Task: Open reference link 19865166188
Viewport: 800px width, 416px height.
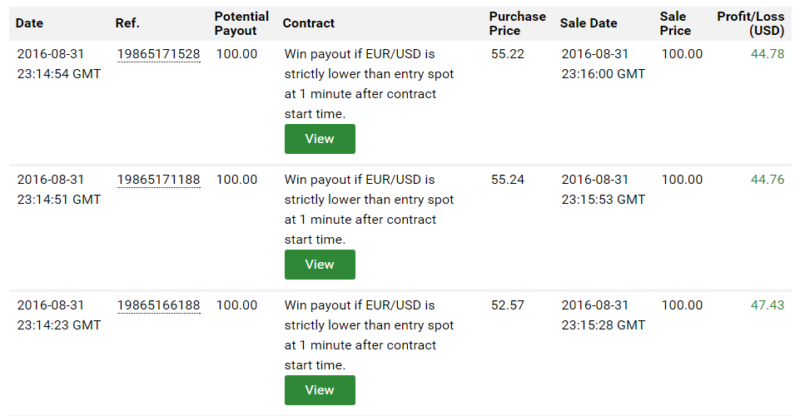Action: pyautogui.click(x=159, y=305)
